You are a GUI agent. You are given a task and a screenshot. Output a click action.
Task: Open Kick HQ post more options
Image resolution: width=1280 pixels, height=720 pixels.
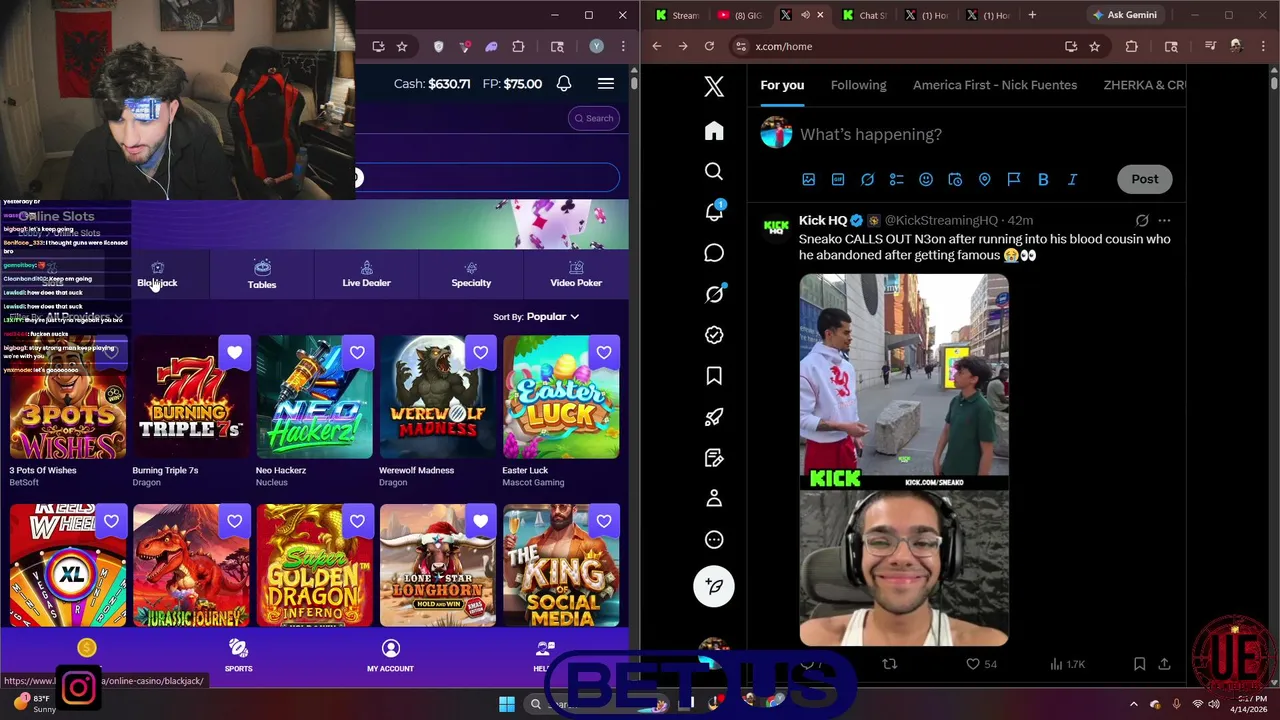pyautogui.click(x=1164, y=220)
